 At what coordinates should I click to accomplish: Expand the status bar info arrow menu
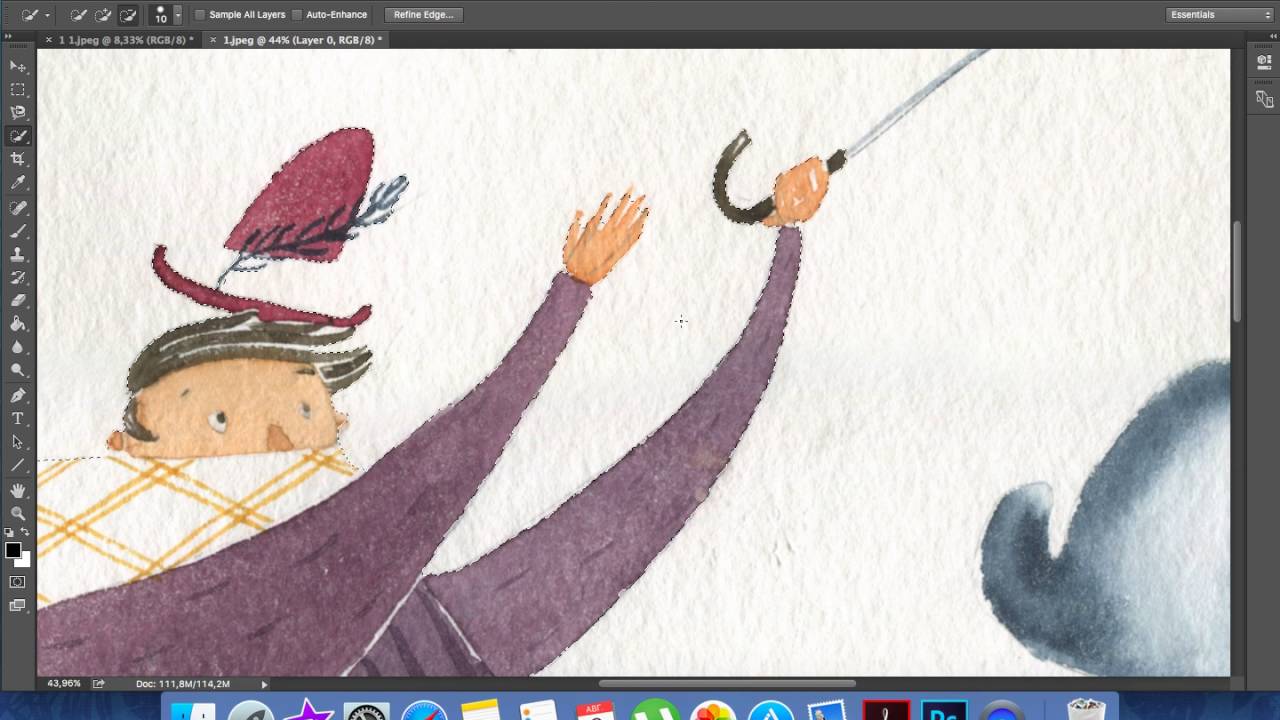coord(264,684)
